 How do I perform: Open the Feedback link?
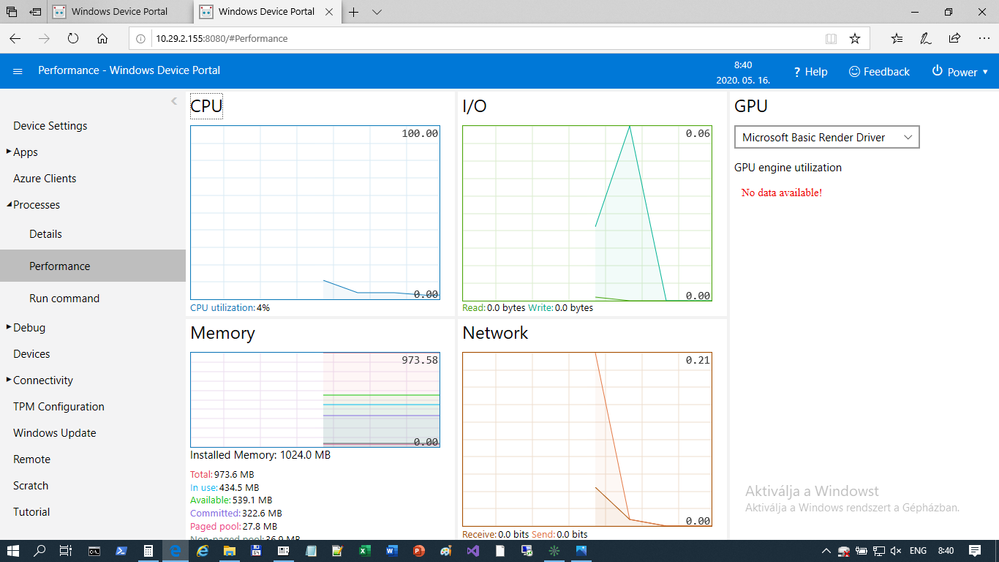tap(879, 72)
